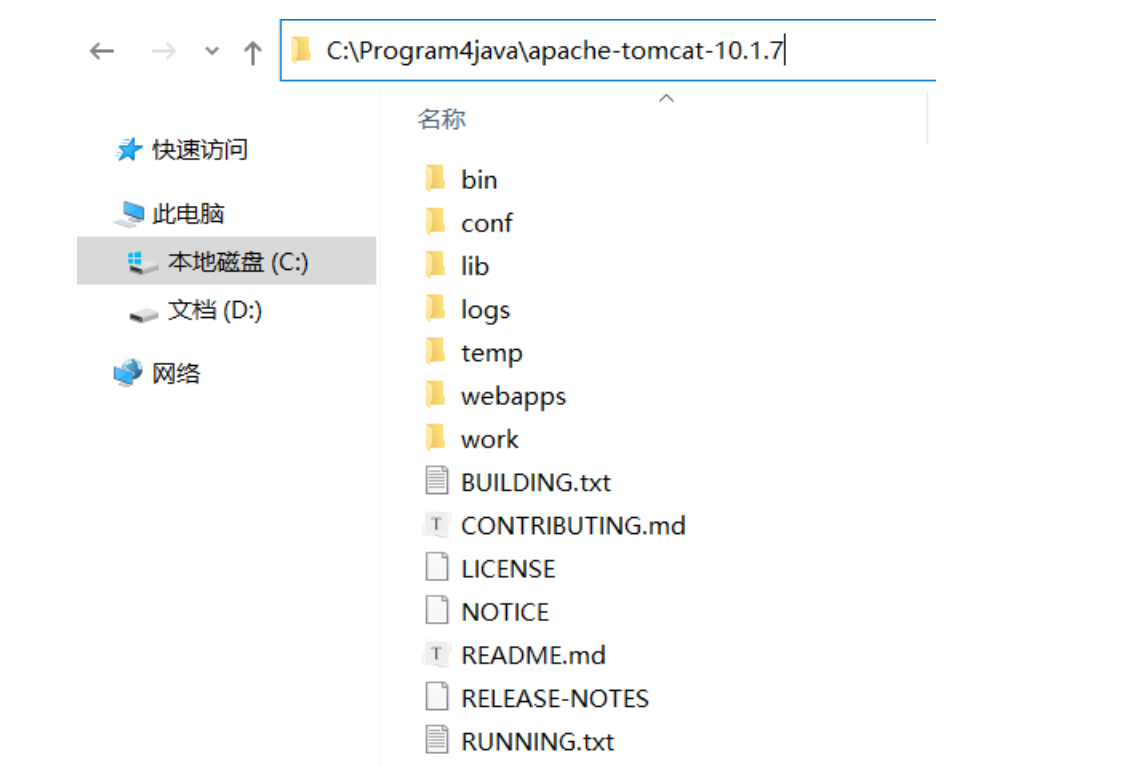
Task: Click the sort direction chevron above columns
Action: point(666,98)
